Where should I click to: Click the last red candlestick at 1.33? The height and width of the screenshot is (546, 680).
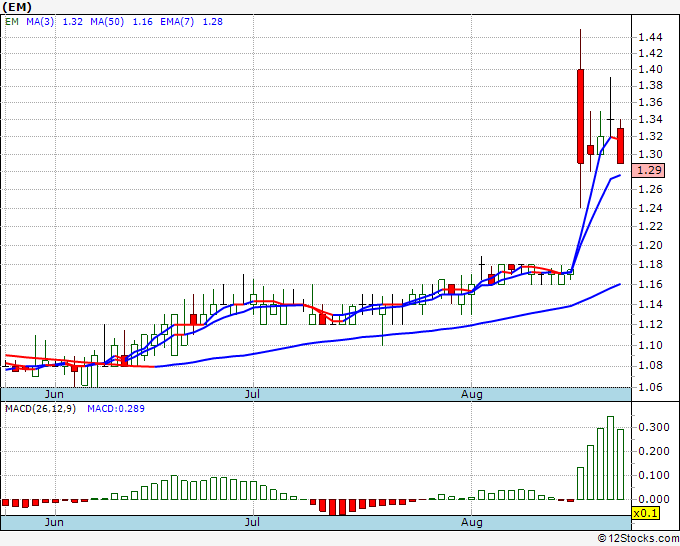(621, 146)
